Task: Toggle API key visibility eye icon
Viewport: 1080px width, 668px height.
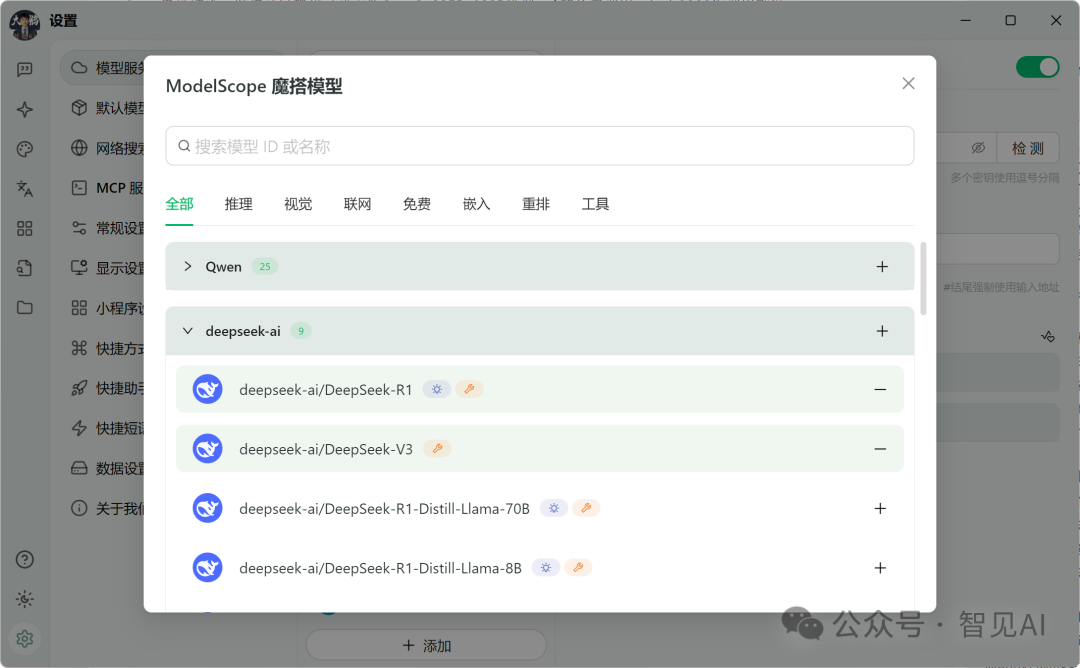Action: click(978, 147)
